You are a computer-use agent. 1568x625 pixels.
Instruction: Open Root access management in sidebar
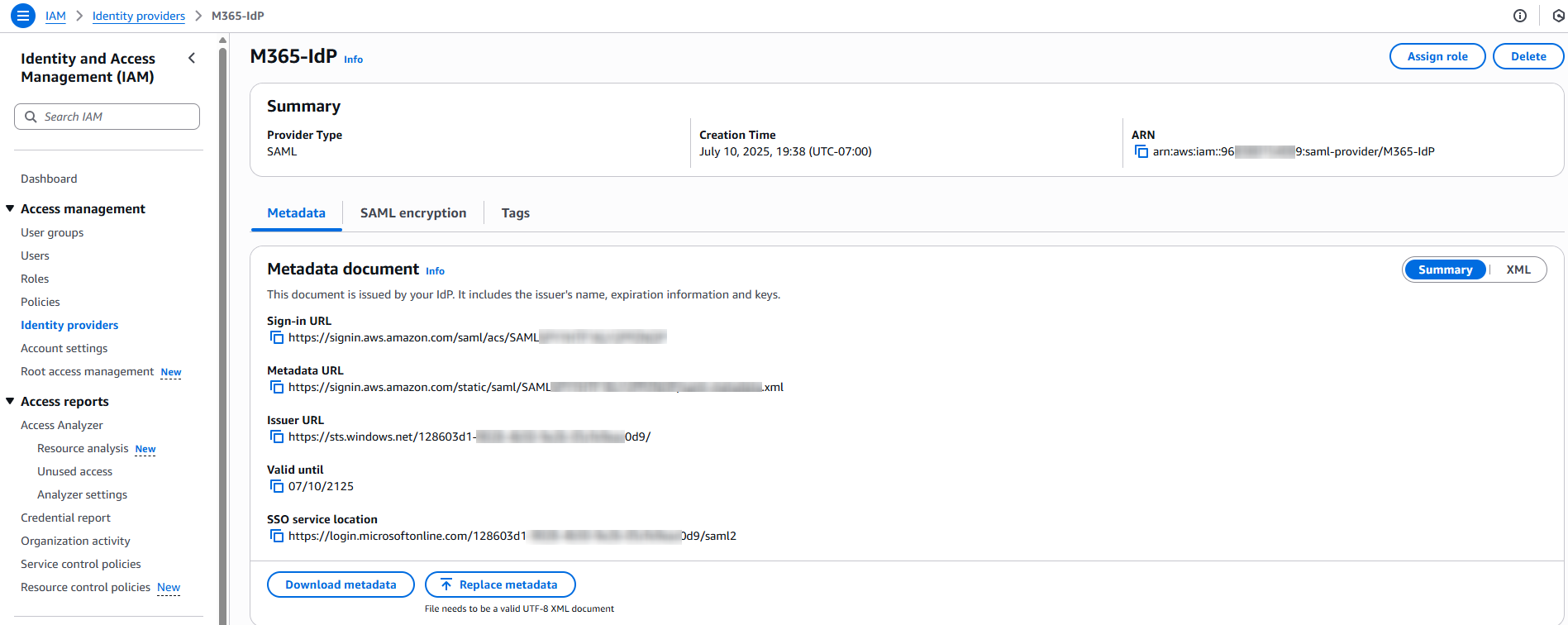[87, 371]
